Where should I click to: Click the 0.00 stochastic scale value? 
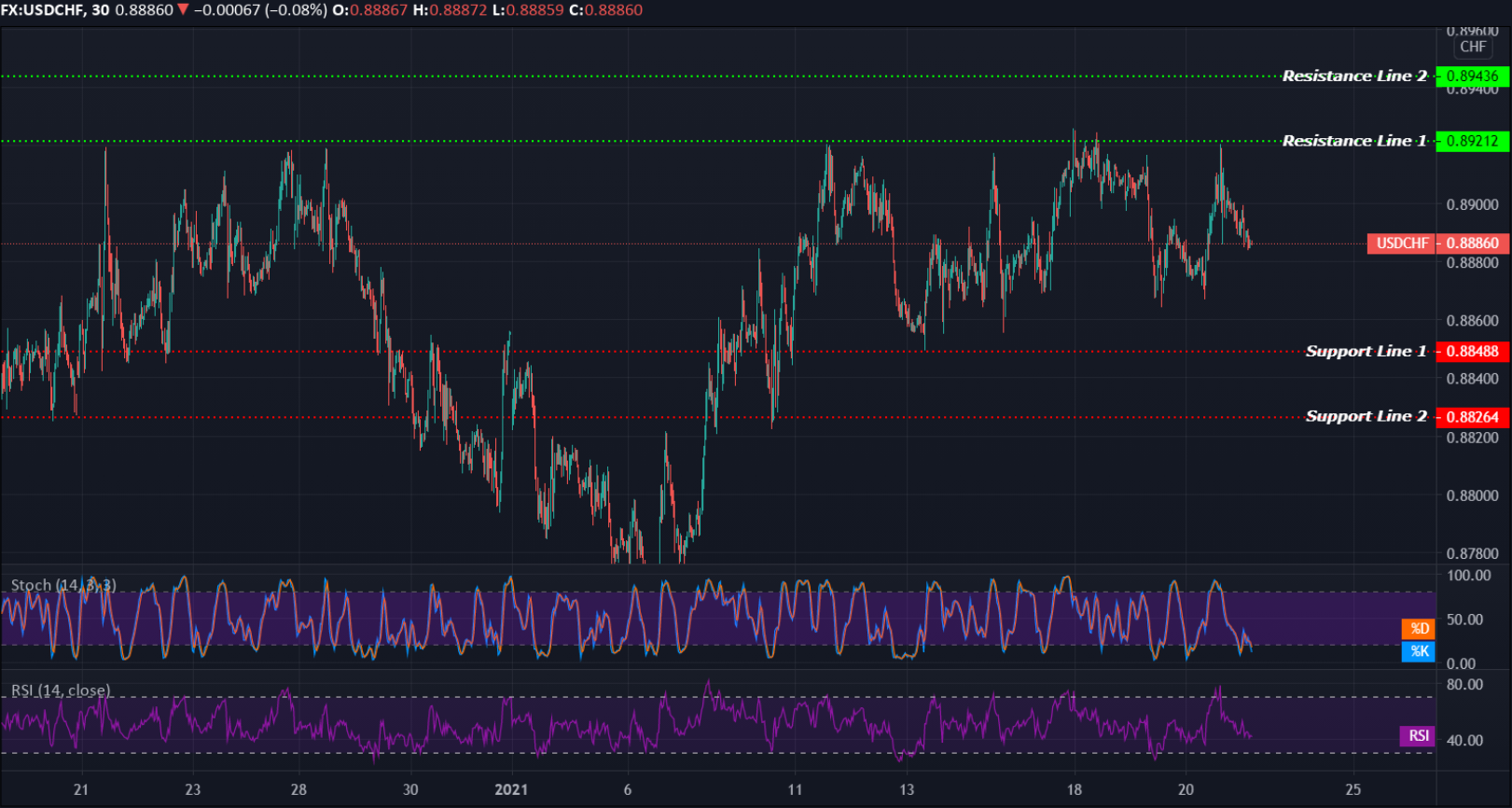pos(1461,664)
